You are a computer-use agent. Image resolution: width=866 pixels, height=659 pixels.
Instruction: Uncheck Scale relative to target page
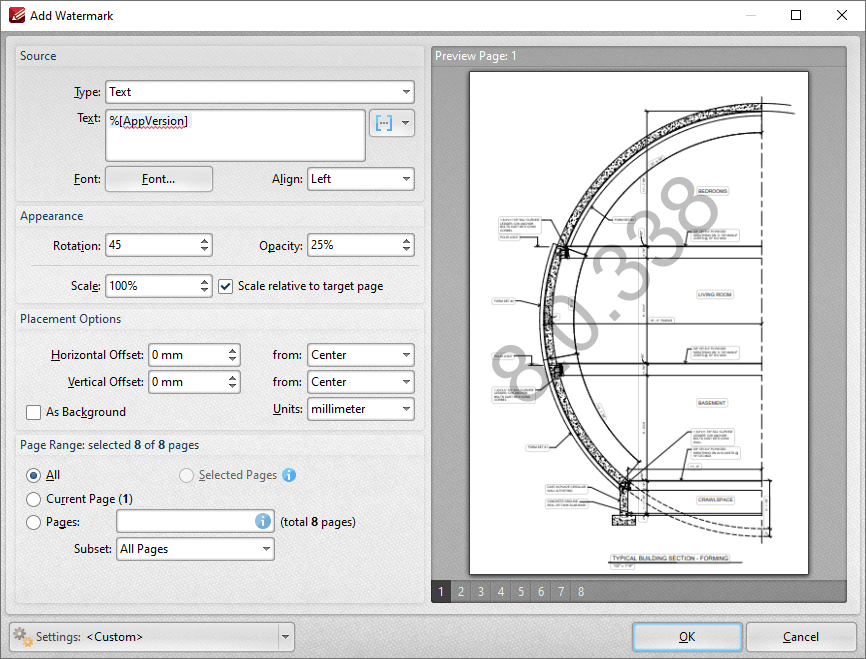click(225, 286)
